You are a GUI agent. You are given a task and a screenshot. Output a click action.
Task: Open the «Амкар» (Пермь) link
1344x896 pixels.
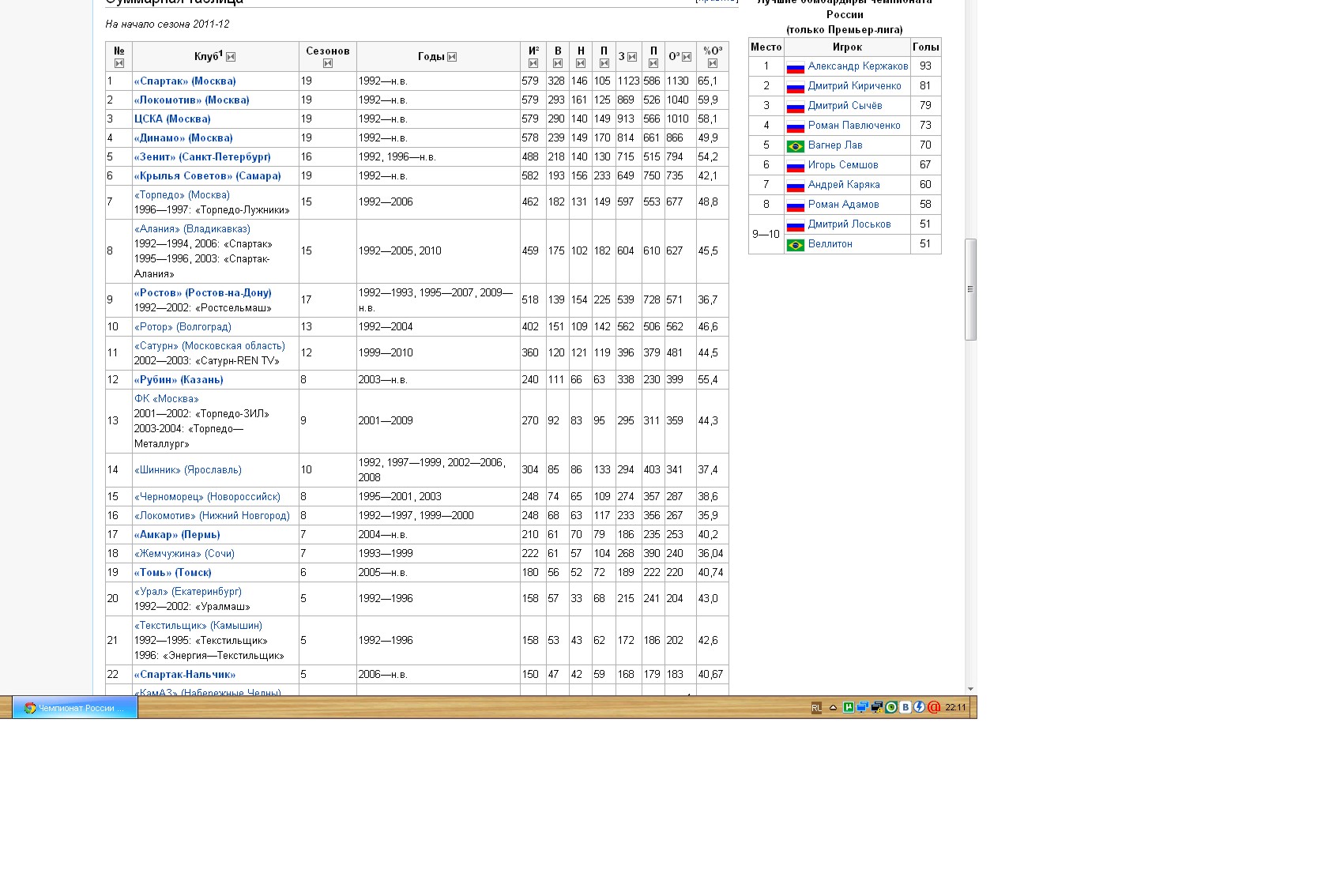coord(177,534)
